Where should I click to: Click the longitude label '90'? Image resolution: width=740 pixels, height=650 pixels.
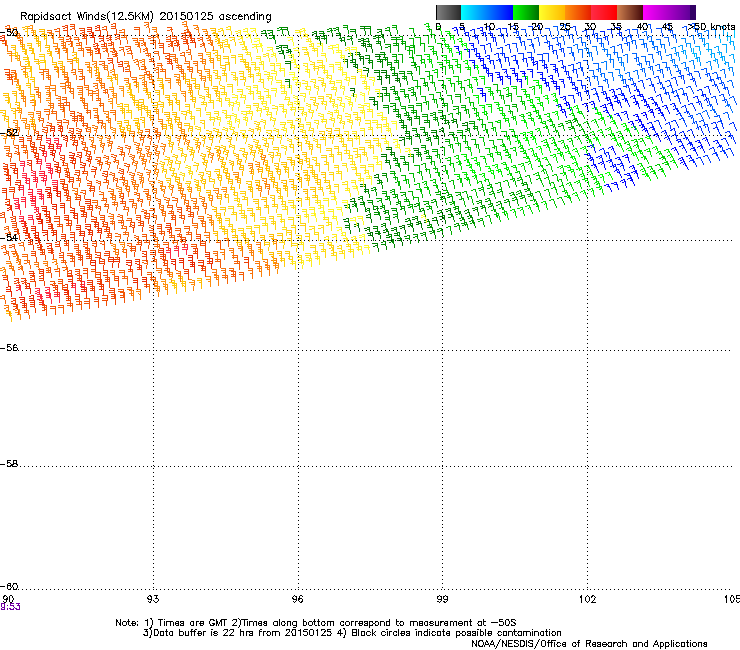pos(8,599)
